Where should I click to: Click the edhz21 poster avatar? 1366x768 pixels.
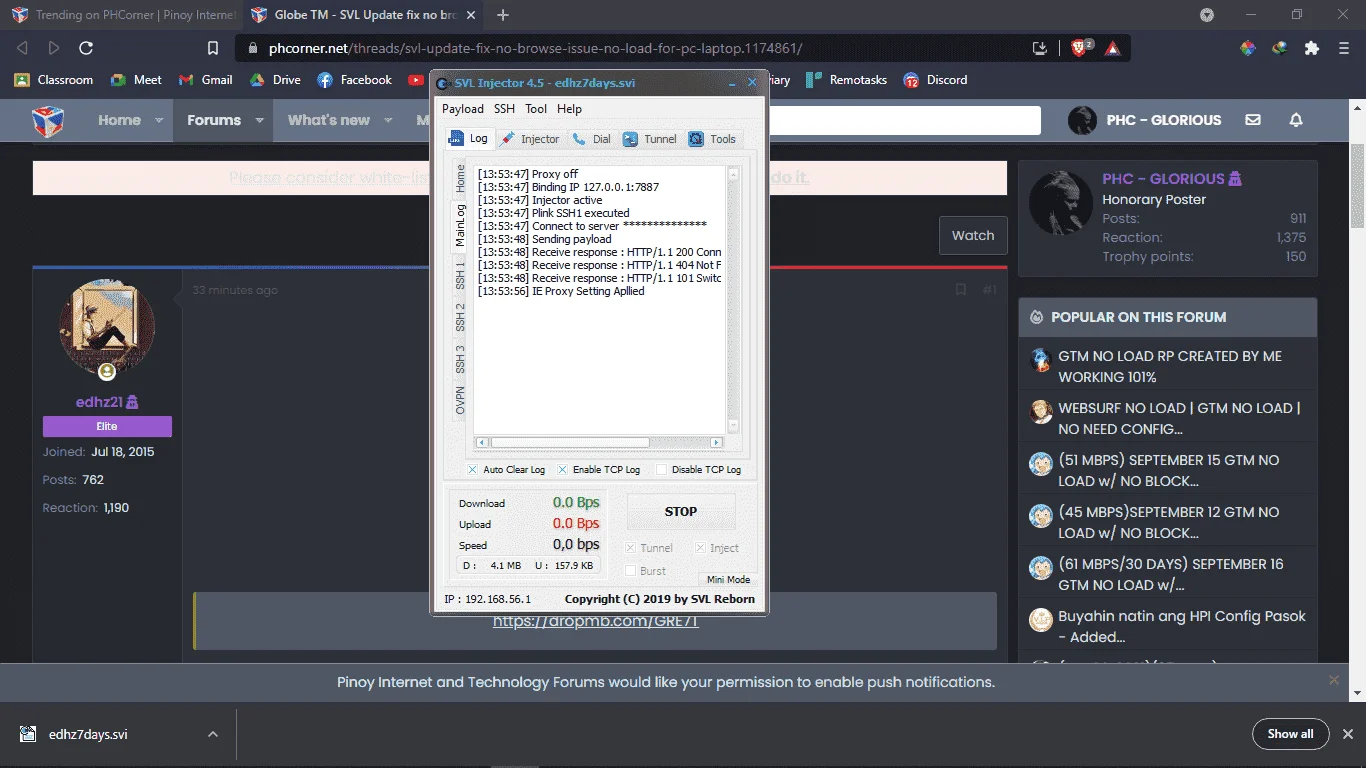[107, 327]
